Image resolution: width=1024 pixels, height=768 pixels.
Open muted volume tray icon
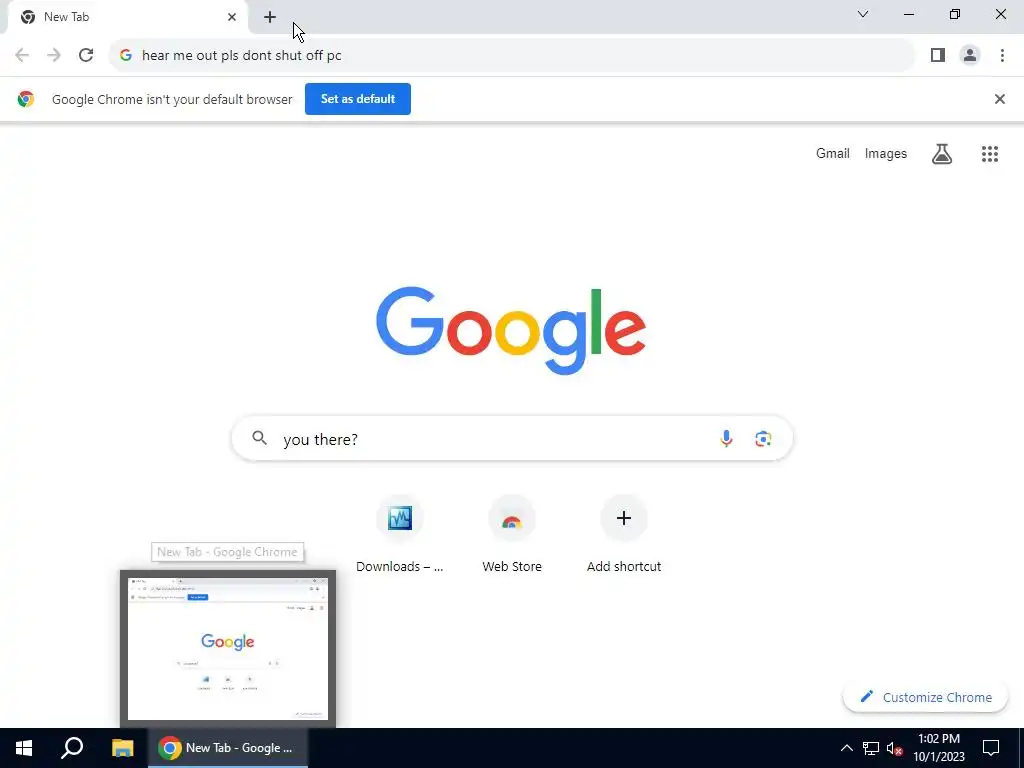894,748
